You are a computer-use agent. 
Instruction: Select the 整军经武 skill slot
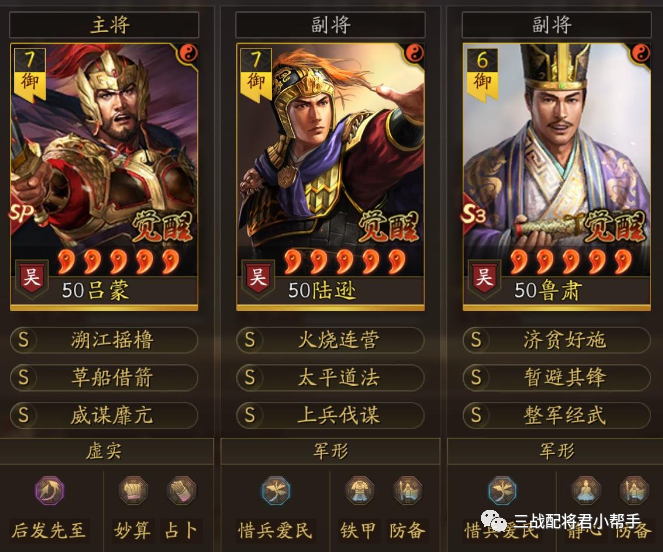tap(556, 415)
